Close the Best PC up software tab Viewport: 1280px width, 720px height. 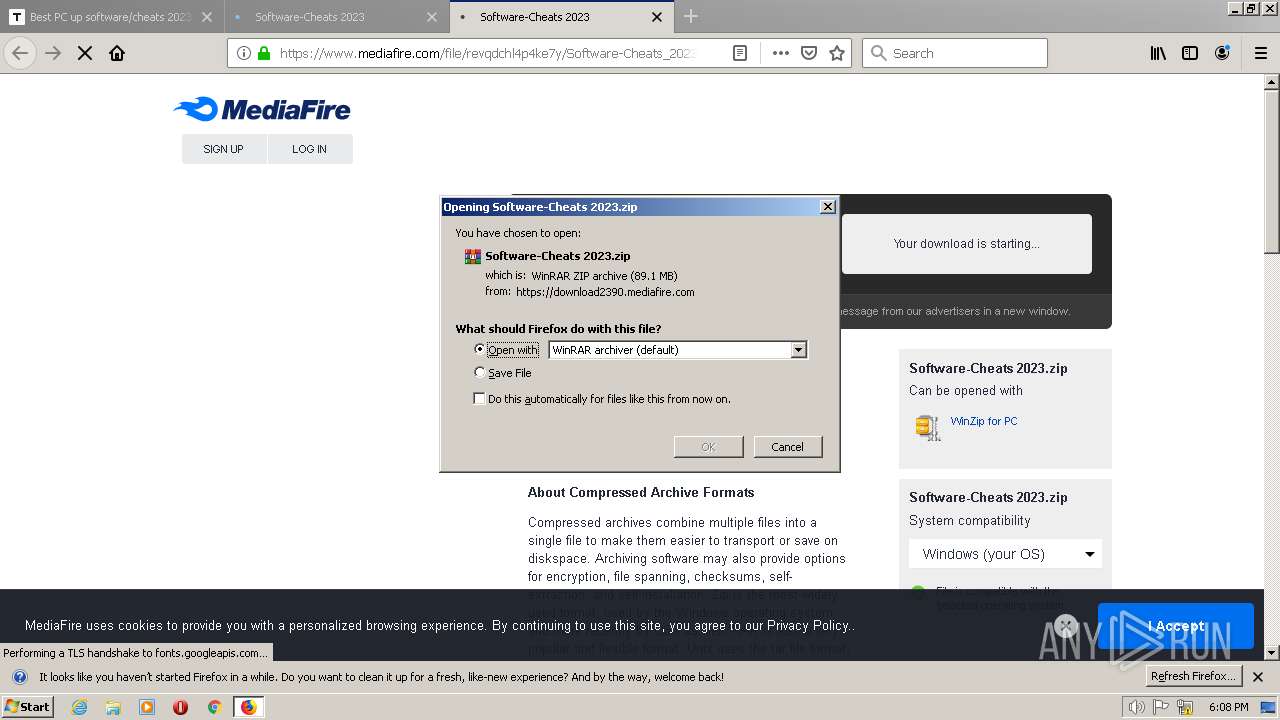tap(207, 17)
